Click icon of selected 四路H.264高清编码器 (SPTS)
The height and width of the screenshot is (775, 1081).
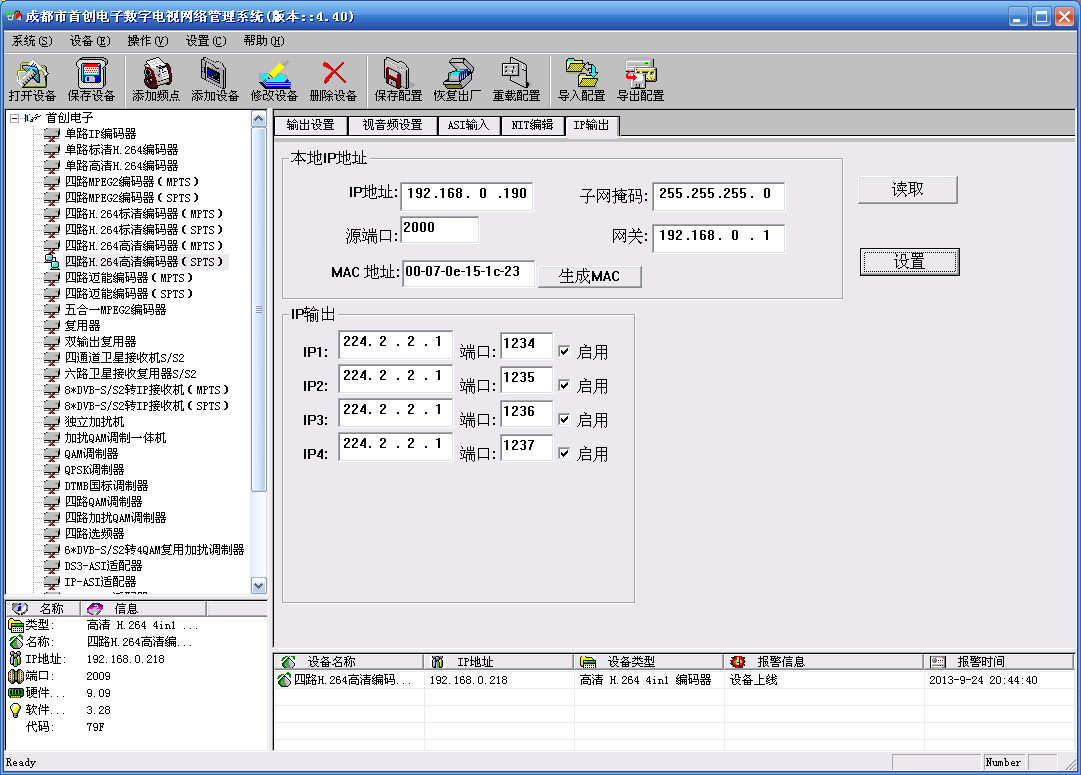[x=52, y=261]
